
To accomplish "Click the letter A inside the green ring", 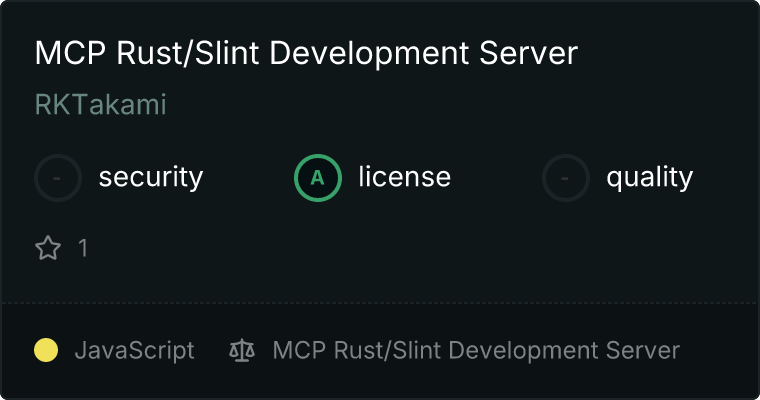I will 317,178.
